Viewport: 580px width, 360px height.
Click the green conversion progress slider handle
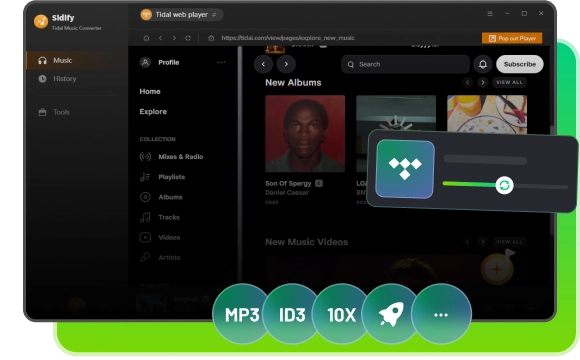[504, 185]
